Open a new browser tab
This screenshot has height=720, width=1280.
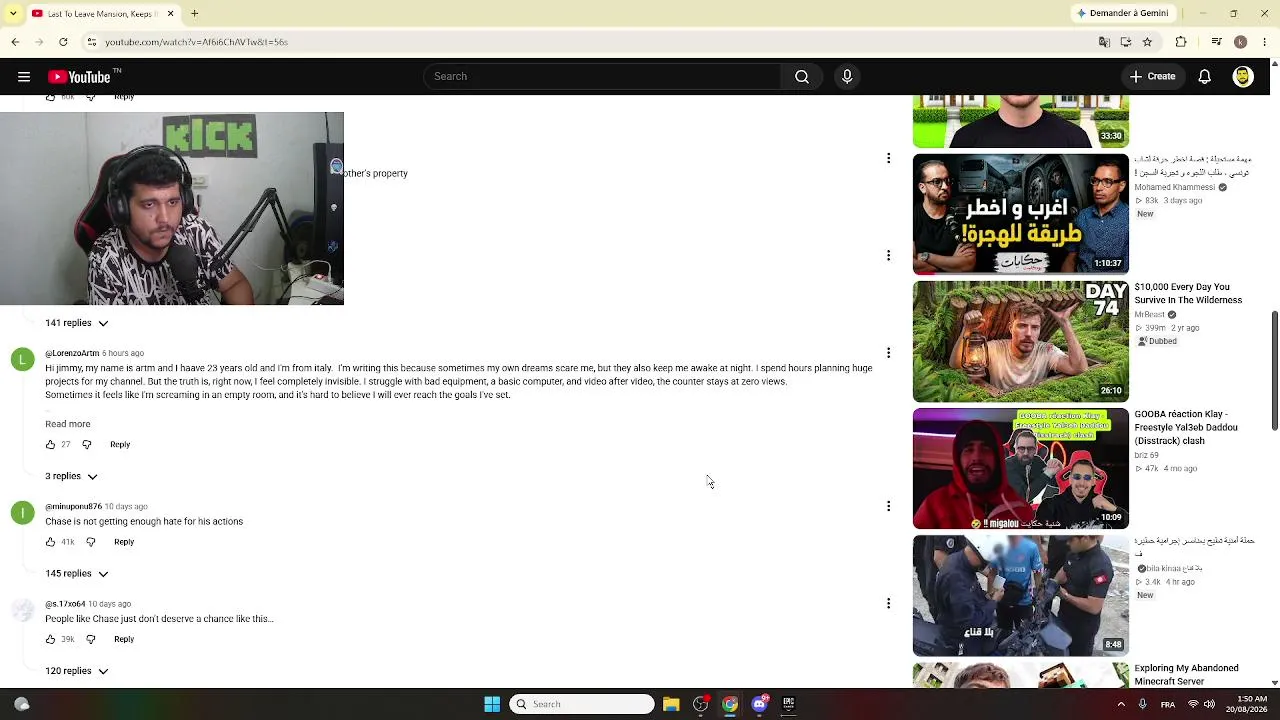(x=195, y=14)
